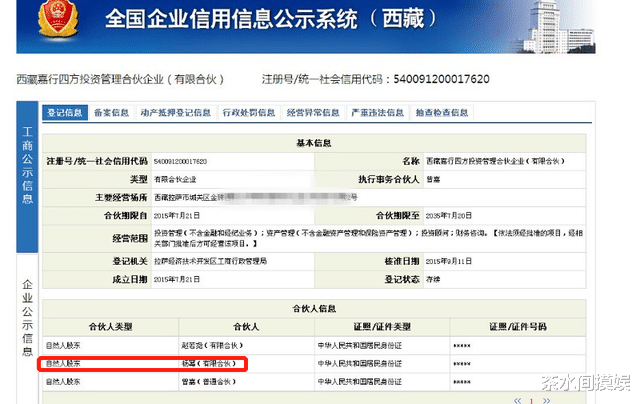Select page number 1 in pagination
The height and width of the screenshot is (404, 640).
[x=532, y=401]
